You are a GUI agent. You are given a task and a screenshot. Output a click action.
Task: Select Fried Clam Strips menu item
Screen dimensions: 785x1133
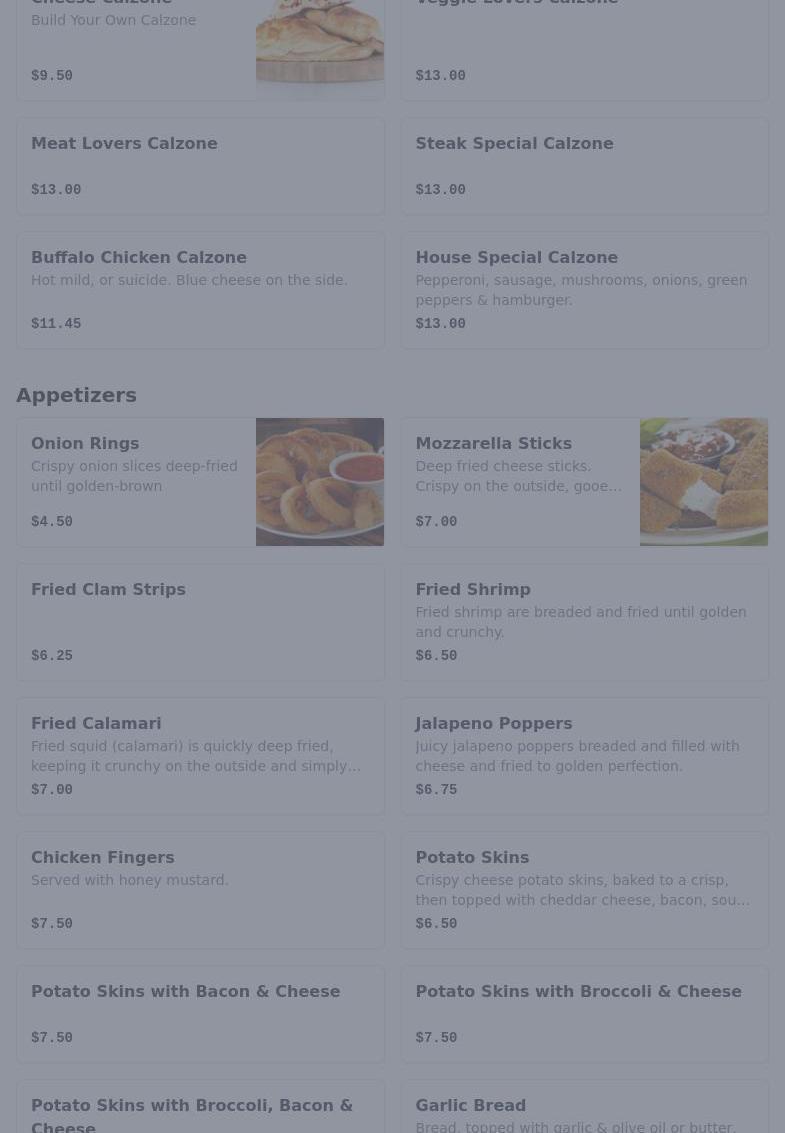[200, 622]
